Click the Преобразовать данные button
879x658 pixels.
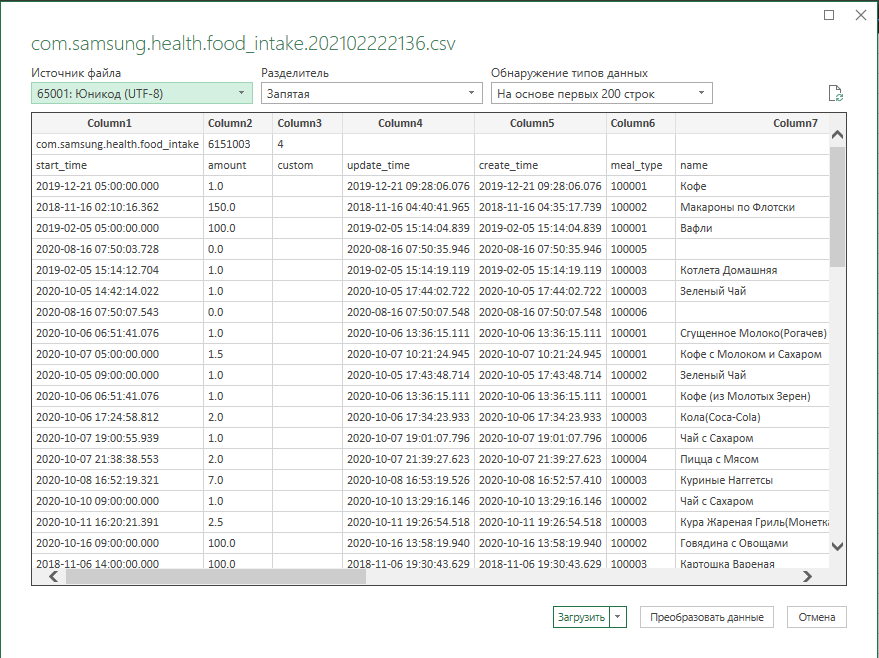point(706,617)
